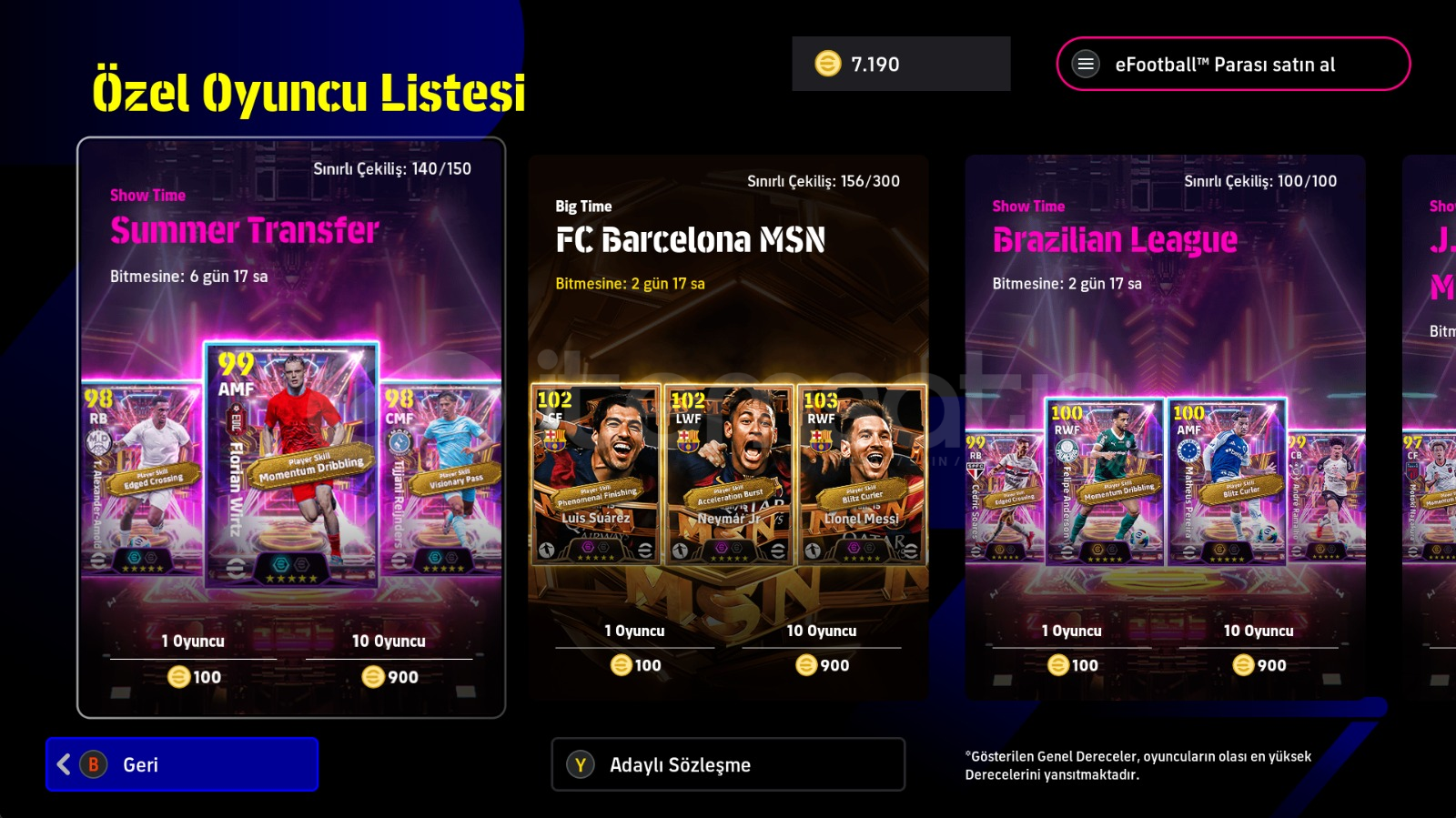Click the menu icon in eFootball Parası satın al
Screen dimensions: 1456x818
point(1085,64)
